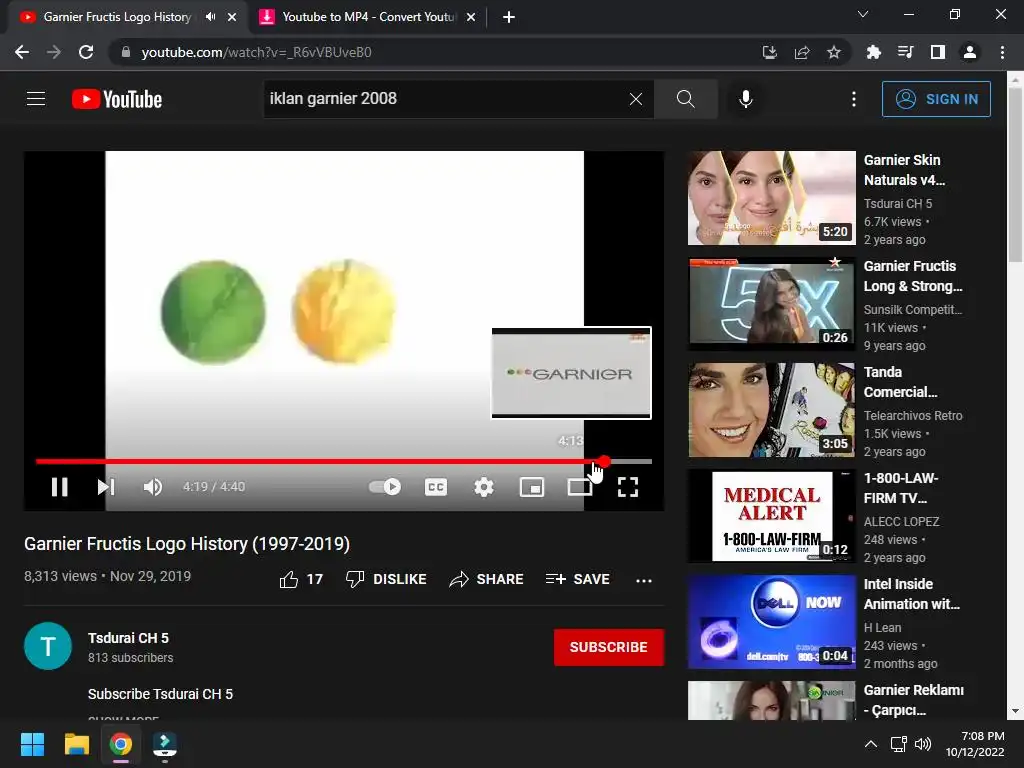Close the Youtube to MP4 tab
This screenshot has height=768, width=1024.
click(470, 18)
